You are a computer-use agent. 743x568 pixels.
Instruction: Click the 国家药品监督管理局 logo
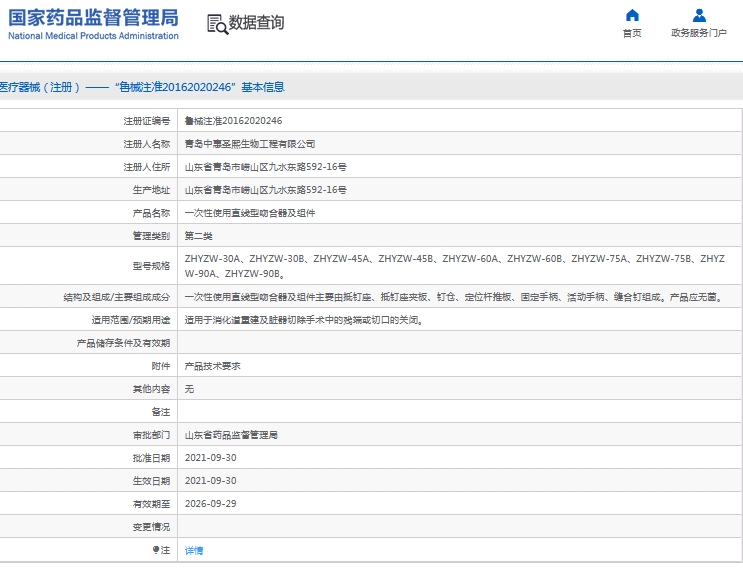point(93,24)
